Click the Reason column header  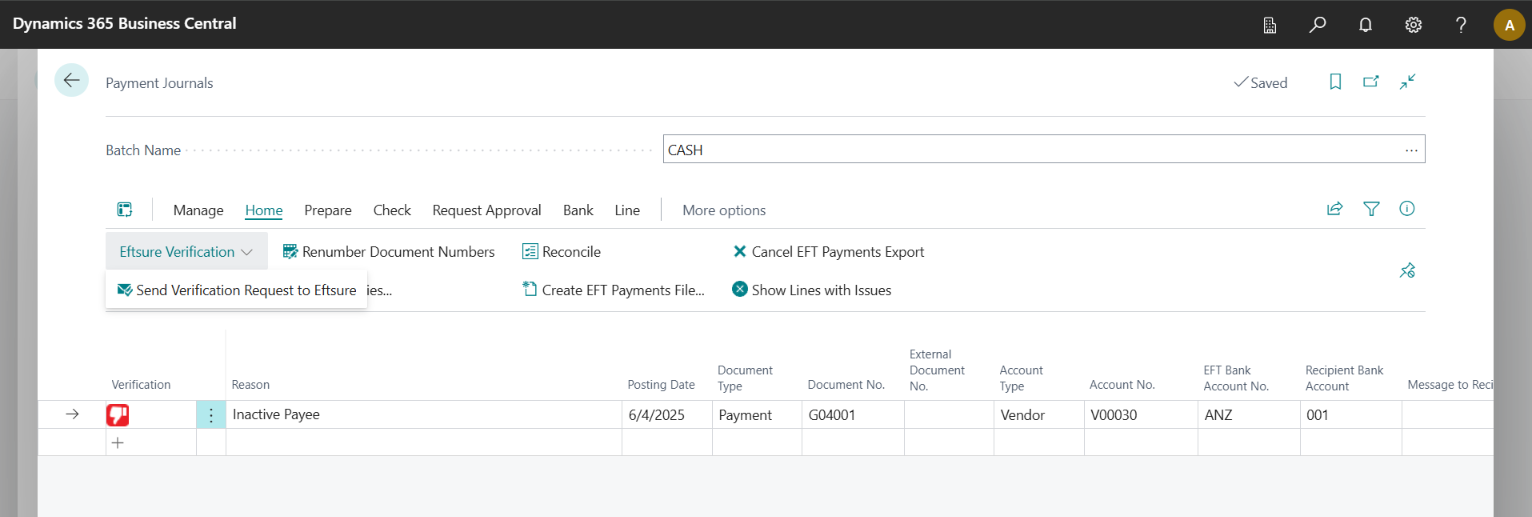251,385
